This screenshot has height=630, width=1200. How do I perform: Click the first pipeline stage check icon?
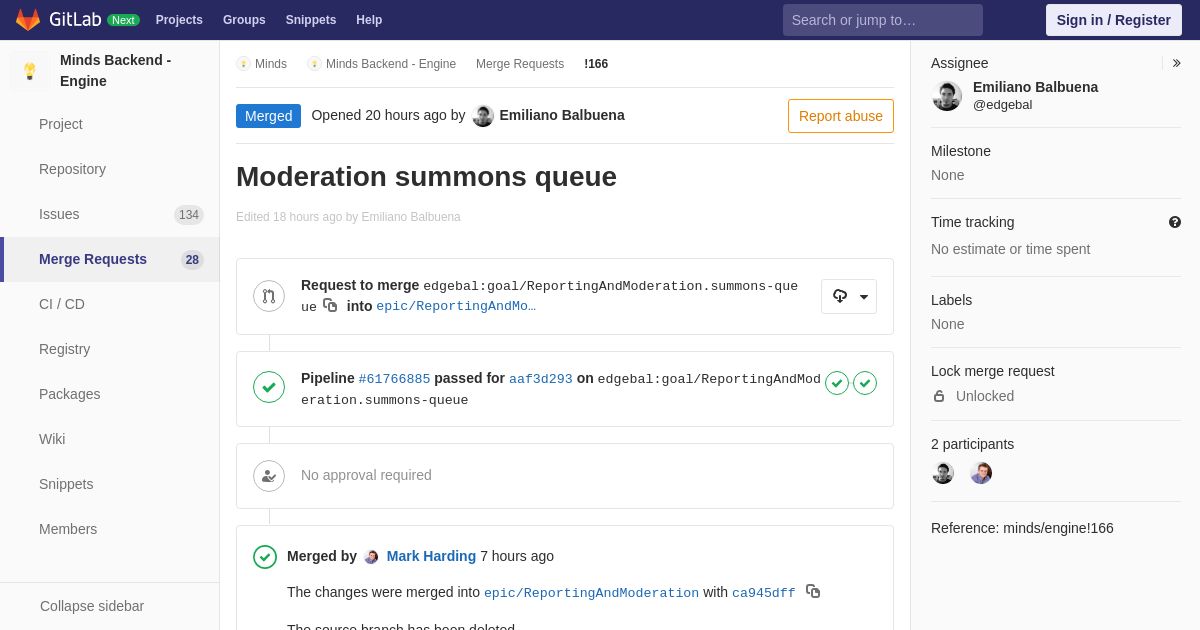click(837, 383)
